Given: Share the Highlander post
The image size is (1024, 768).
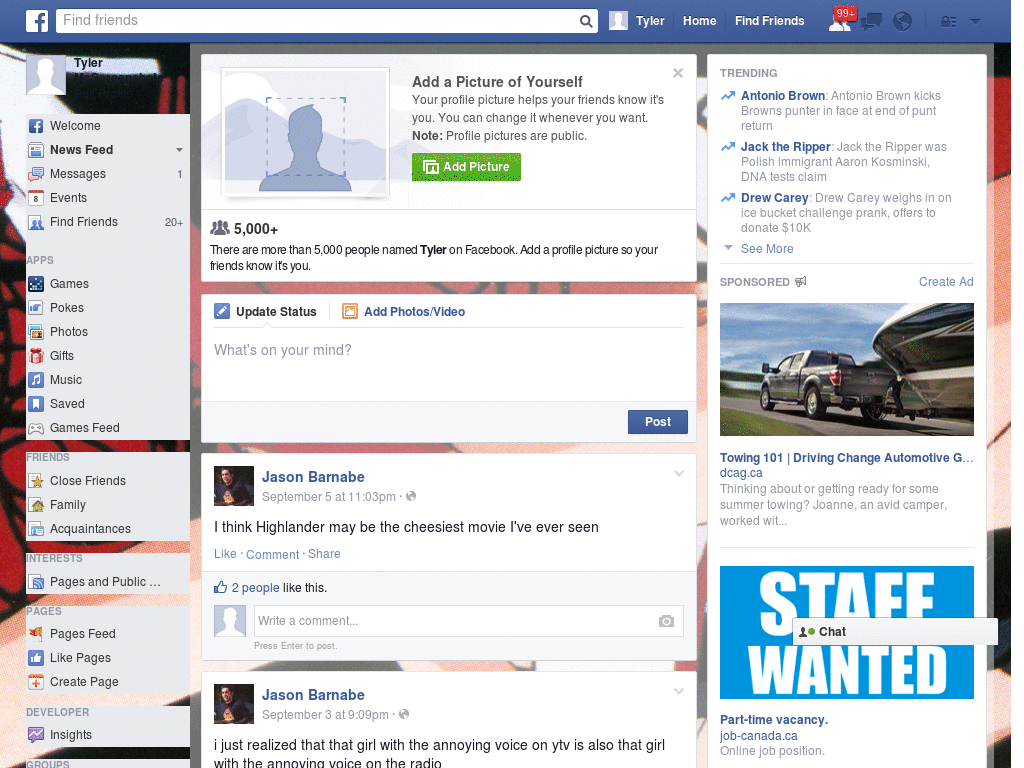Looking at the screenshot, I should 324,554.
